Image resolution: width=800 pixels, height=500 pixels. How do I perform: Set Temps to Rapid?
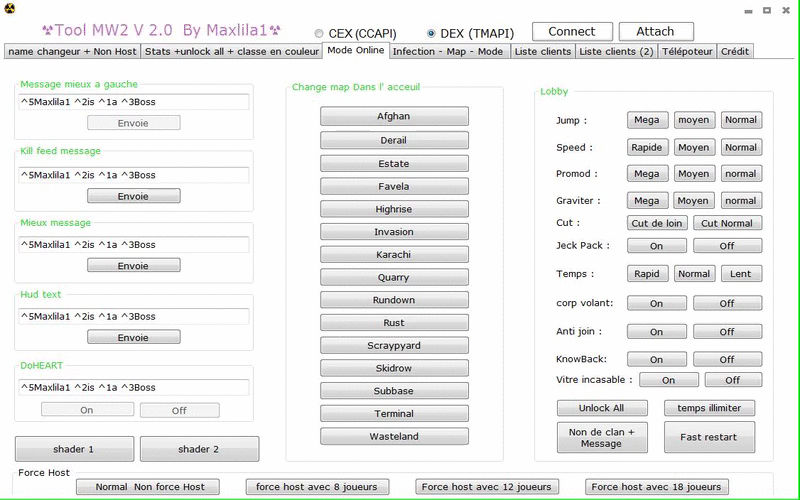(647, 274)
